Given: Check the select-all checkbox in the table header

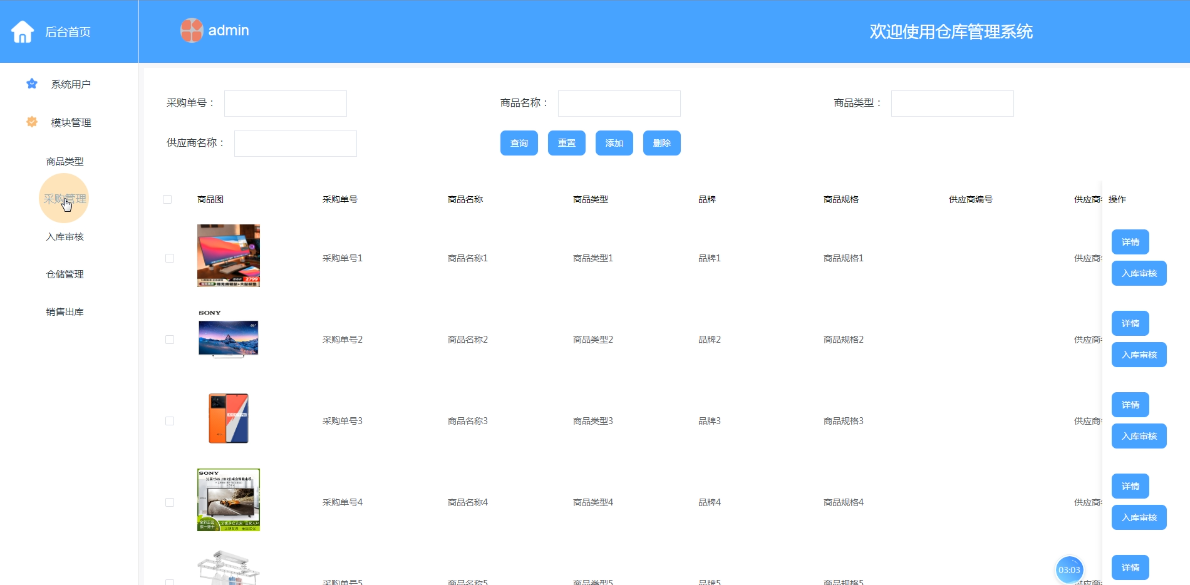Looking at the screenshot, I should (168, 199).
